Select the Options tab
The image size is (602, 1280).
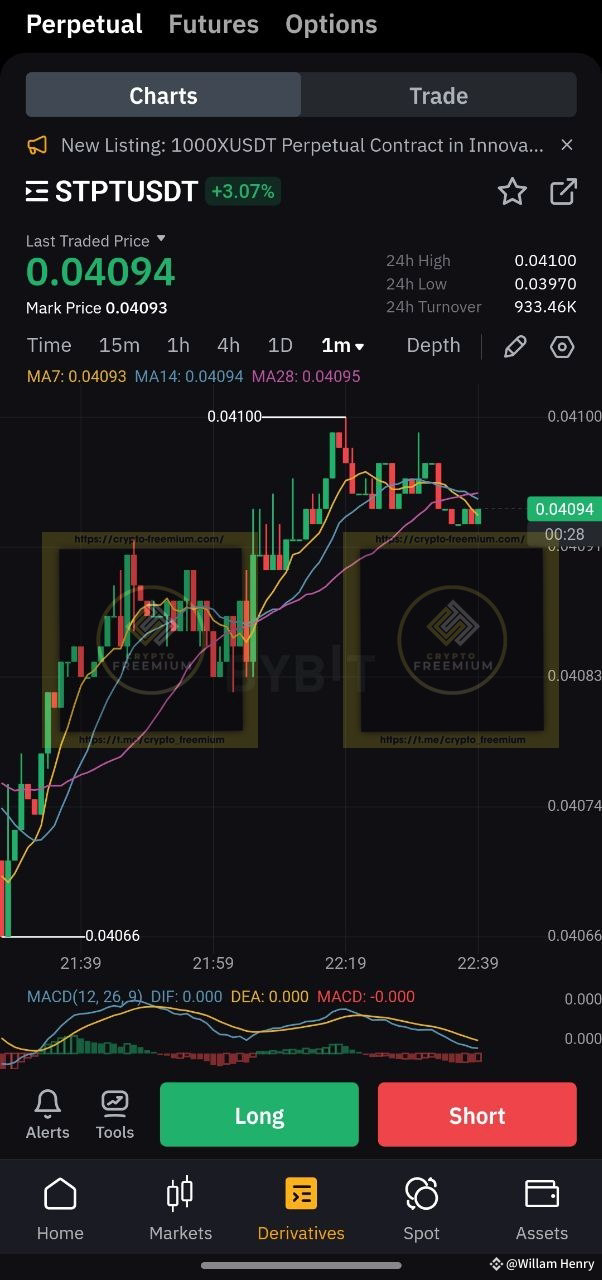331,24
